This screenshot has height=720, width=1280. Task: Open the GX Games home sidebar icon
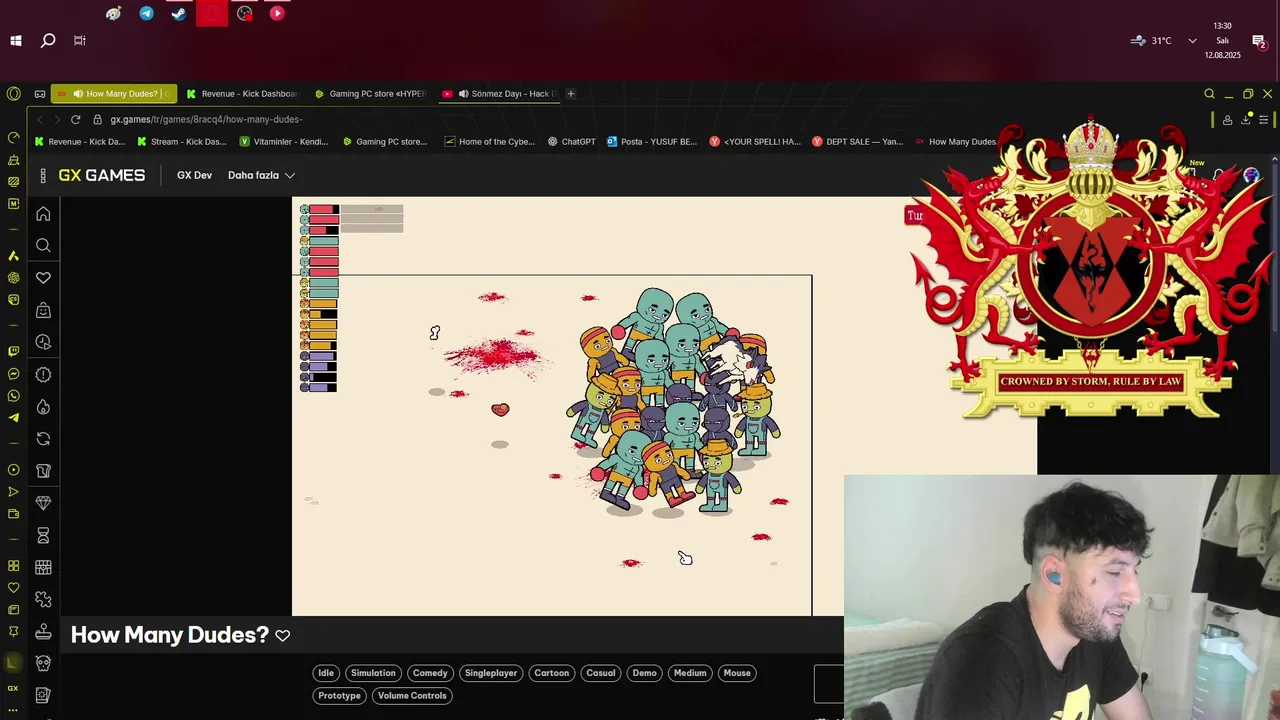click(x=43, y=213)
